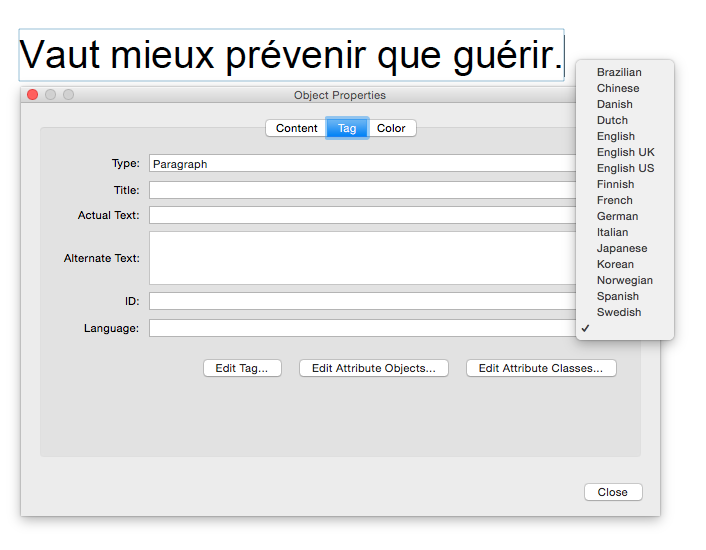
Task: Select German language entry
Action: (617, 216)
